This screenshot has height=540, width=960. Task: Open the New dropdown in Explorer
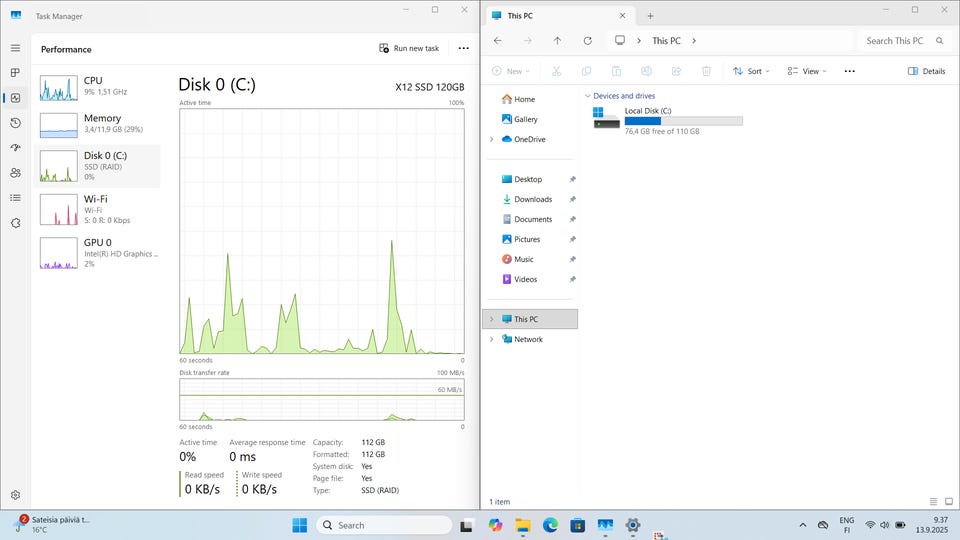(x=511, y=71)
